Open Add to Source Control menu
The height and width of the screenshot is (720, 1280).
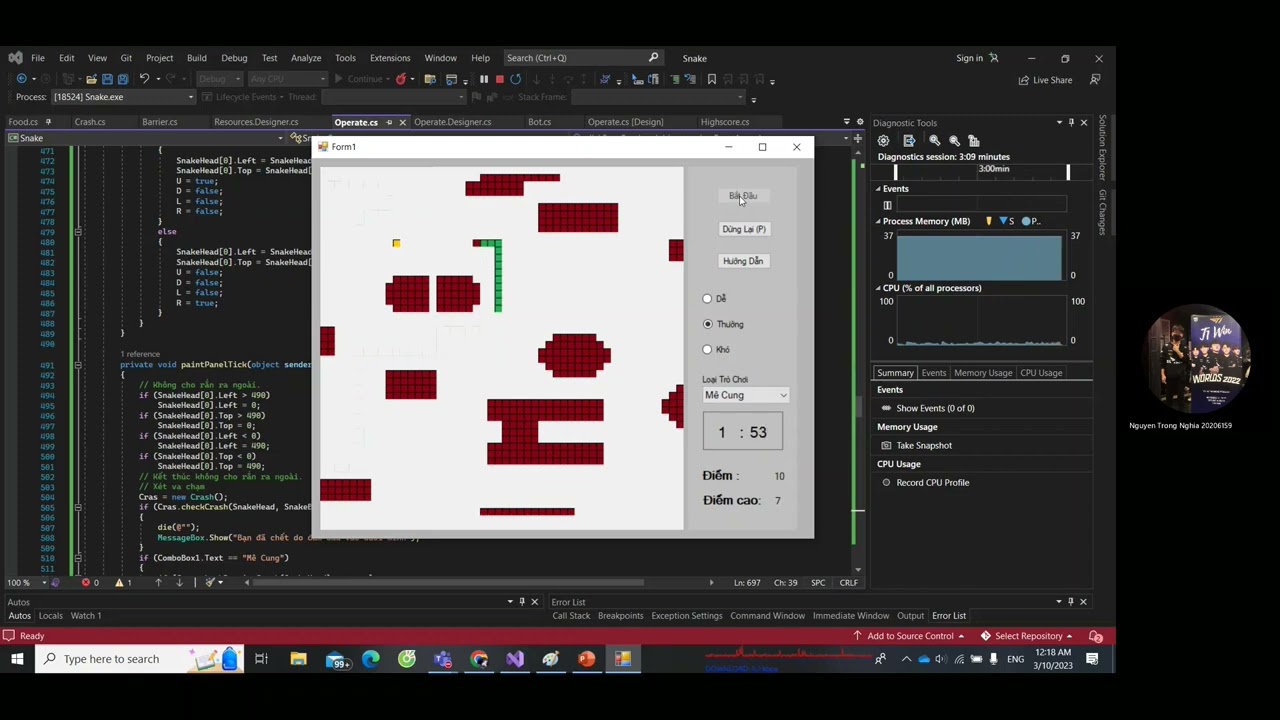tap(908, 636)
